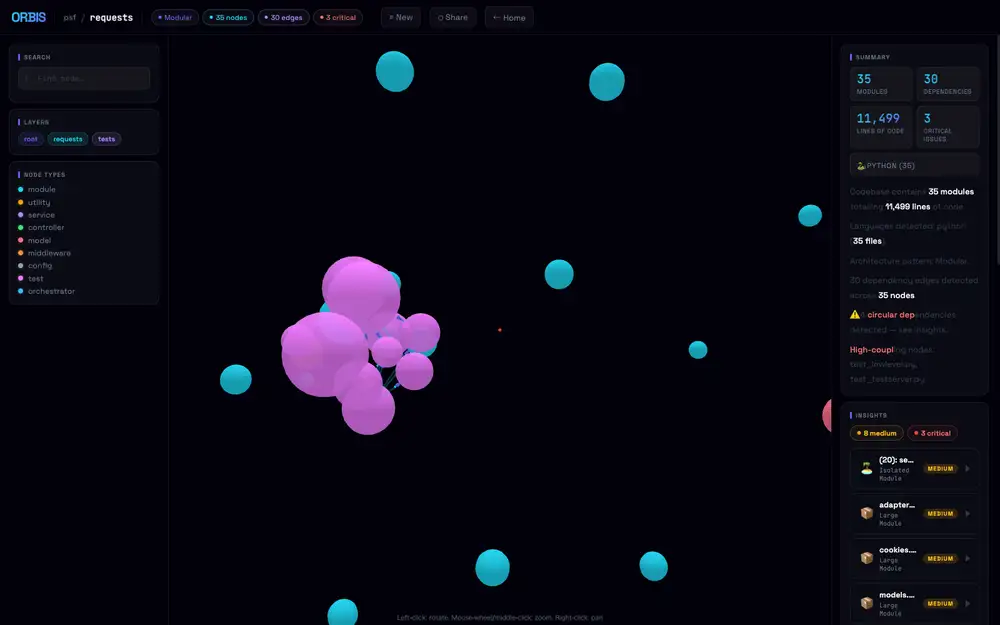This screenshot has width=1000, height=625.
Task: Click the island icon of isolated module insight
Action: tap(866, 469)
